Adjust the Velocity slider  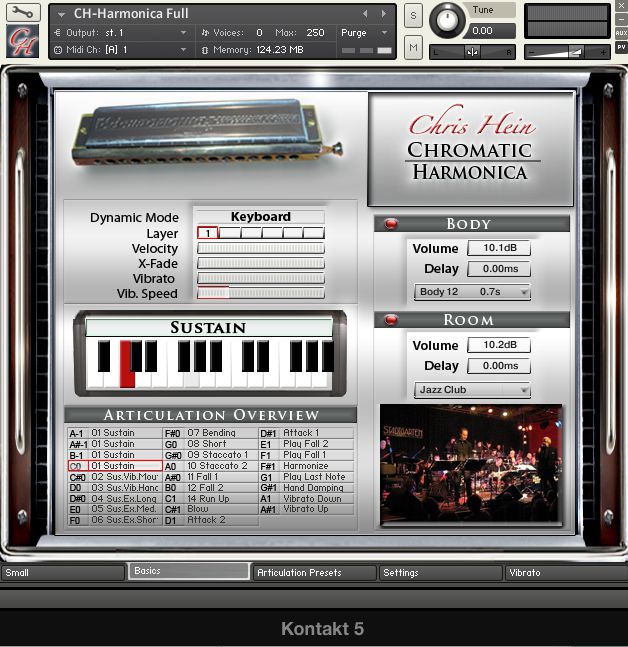click(261, 248)
